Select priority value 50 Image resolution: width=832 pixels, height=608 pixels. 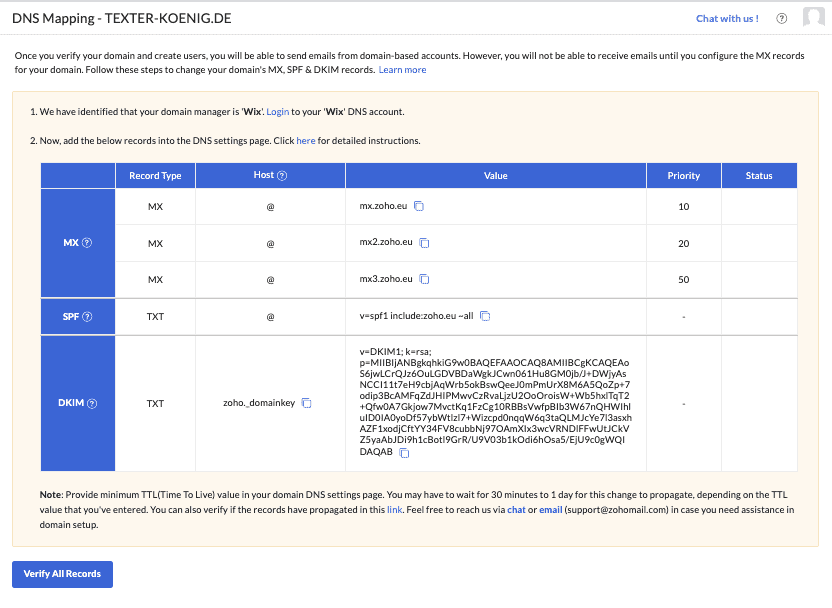(683, 280)
